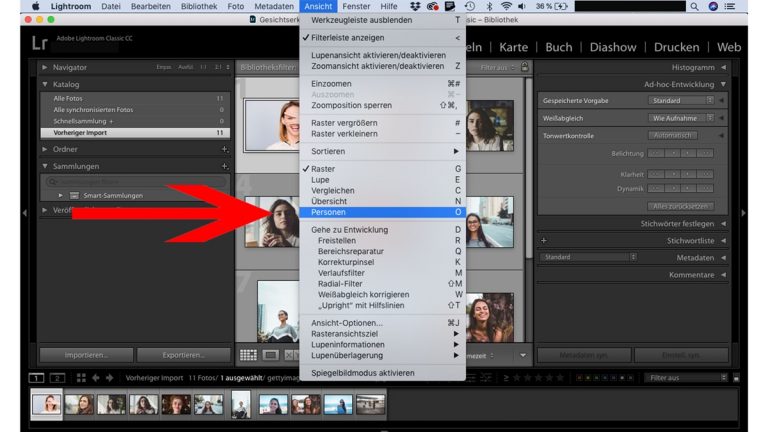Click the Importieren button
The width and height of the screenshot is (768, 432).
[x=84, y=355]
